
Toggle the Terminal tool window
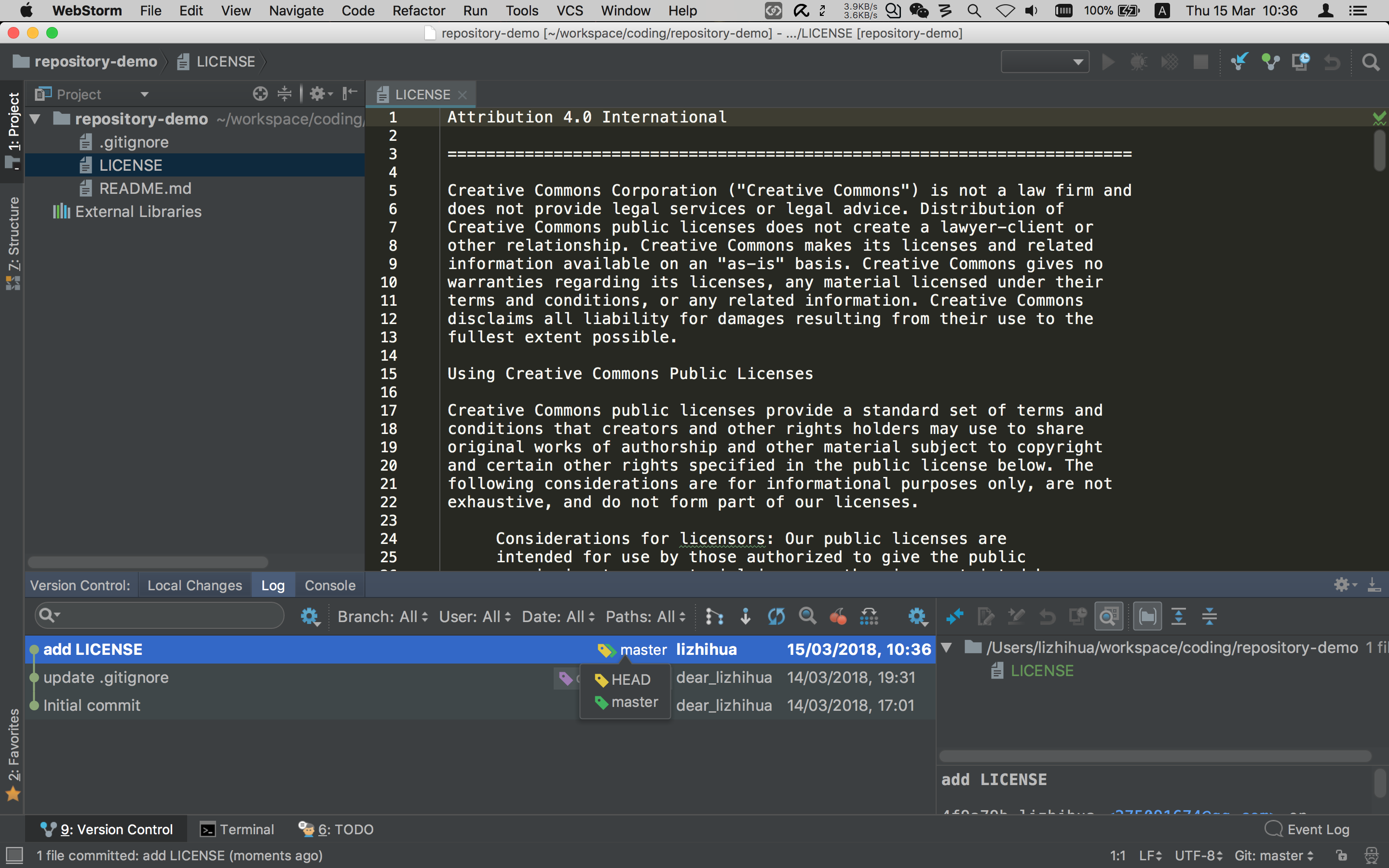tap(236, 829)
